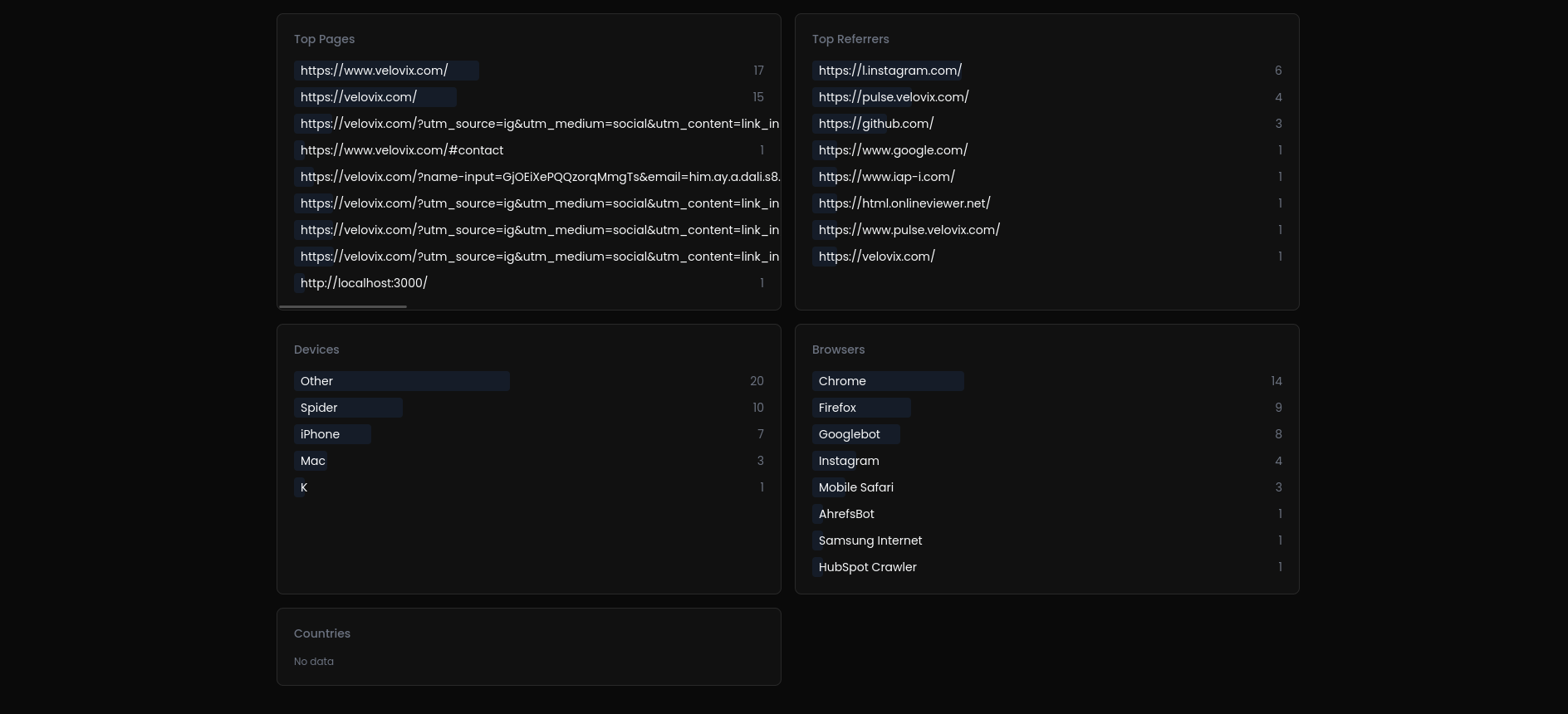Select the Mobile Safari browser row
The height and width of the screenshot is (714, 1568).
click(x=1046, y=487)
